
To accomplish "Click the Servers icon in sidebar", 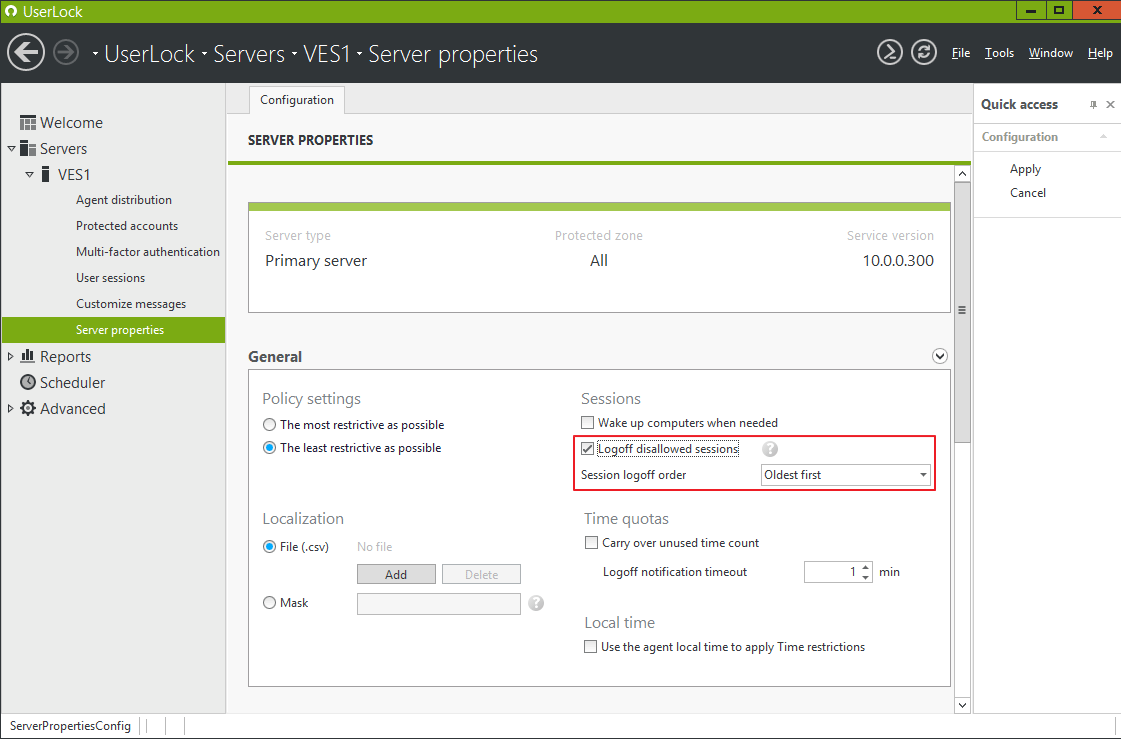I will [x=28, y=149].
